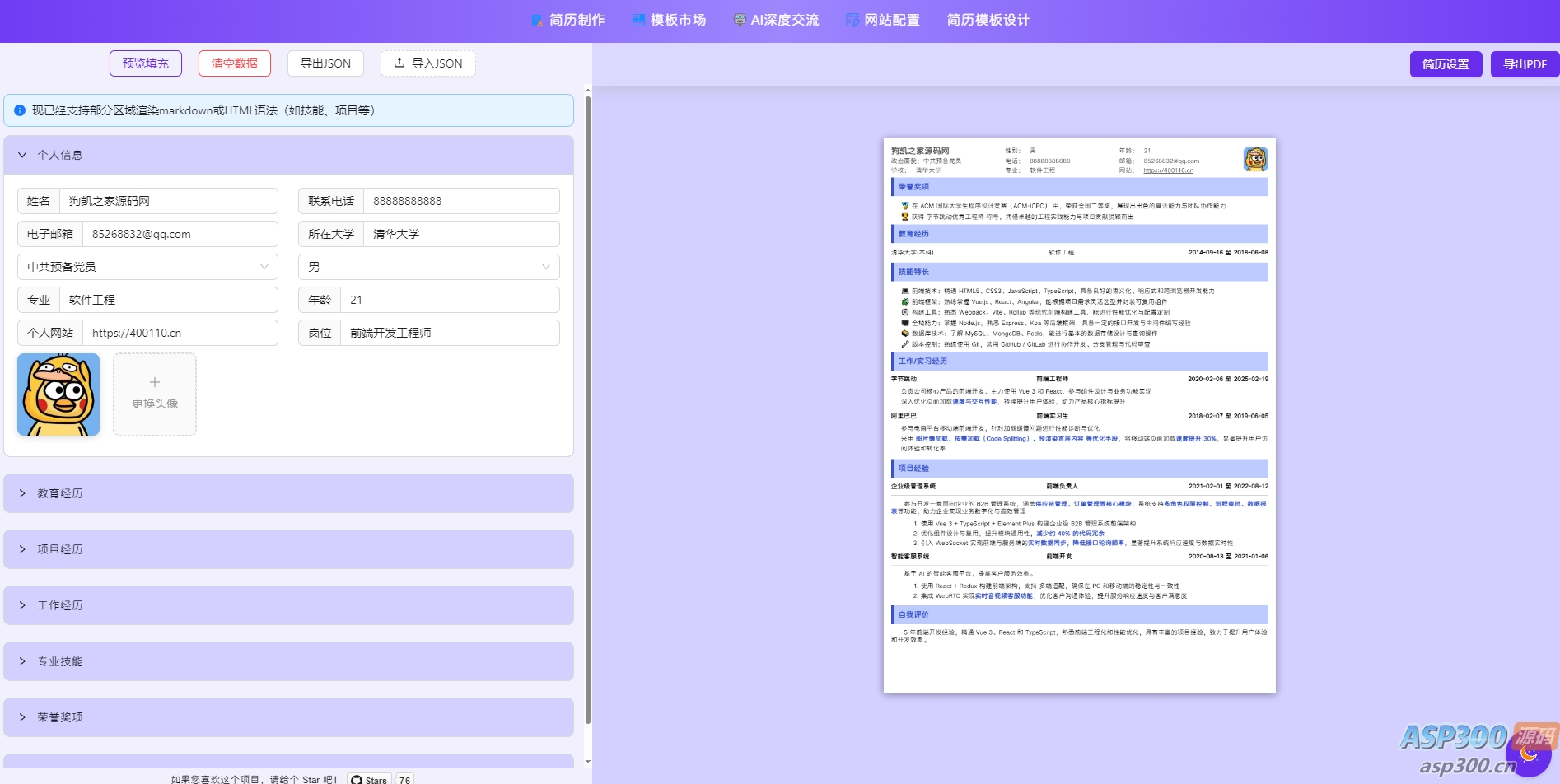Click the AI深度交流 robot icon
1560x784 pixels.
tap(740, 20)
